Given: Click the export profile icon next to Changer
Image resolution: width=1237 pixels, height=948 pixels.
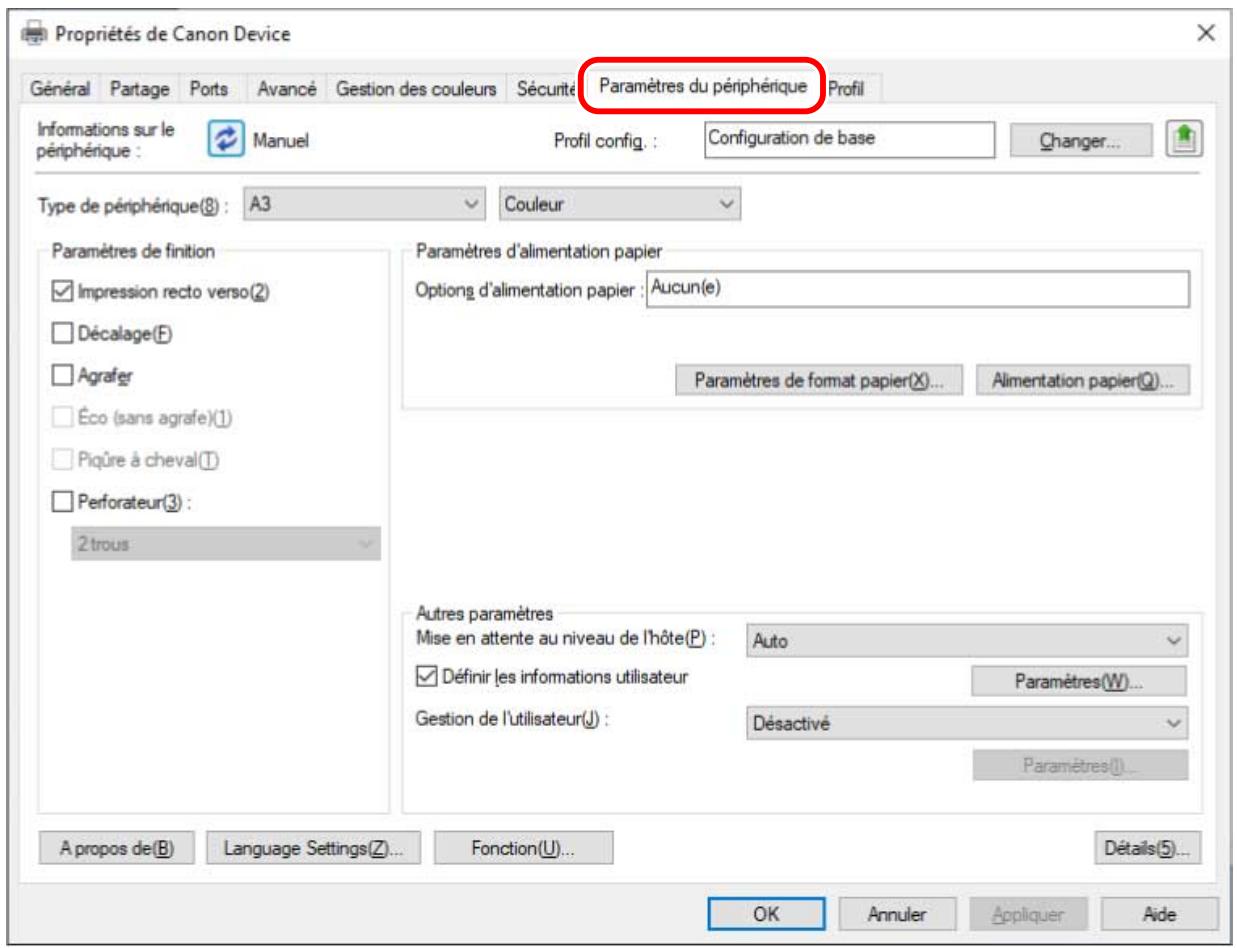Looking at the screenshot, I should [x=1185, y=141].
